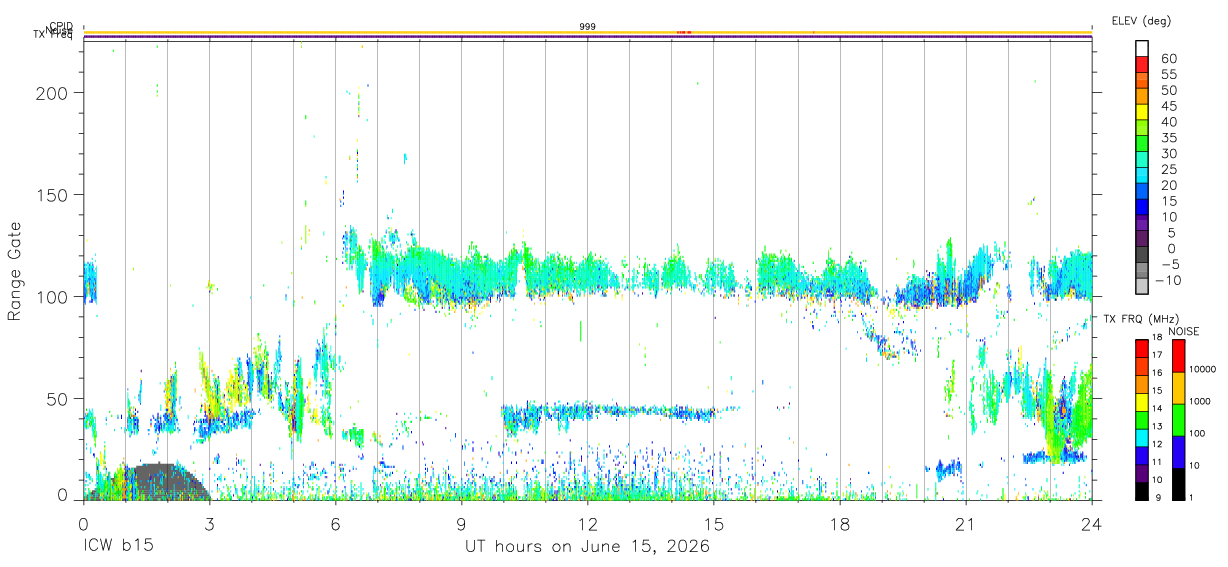Select the red elevation swatch between 60 and 55

point(1142,65)
